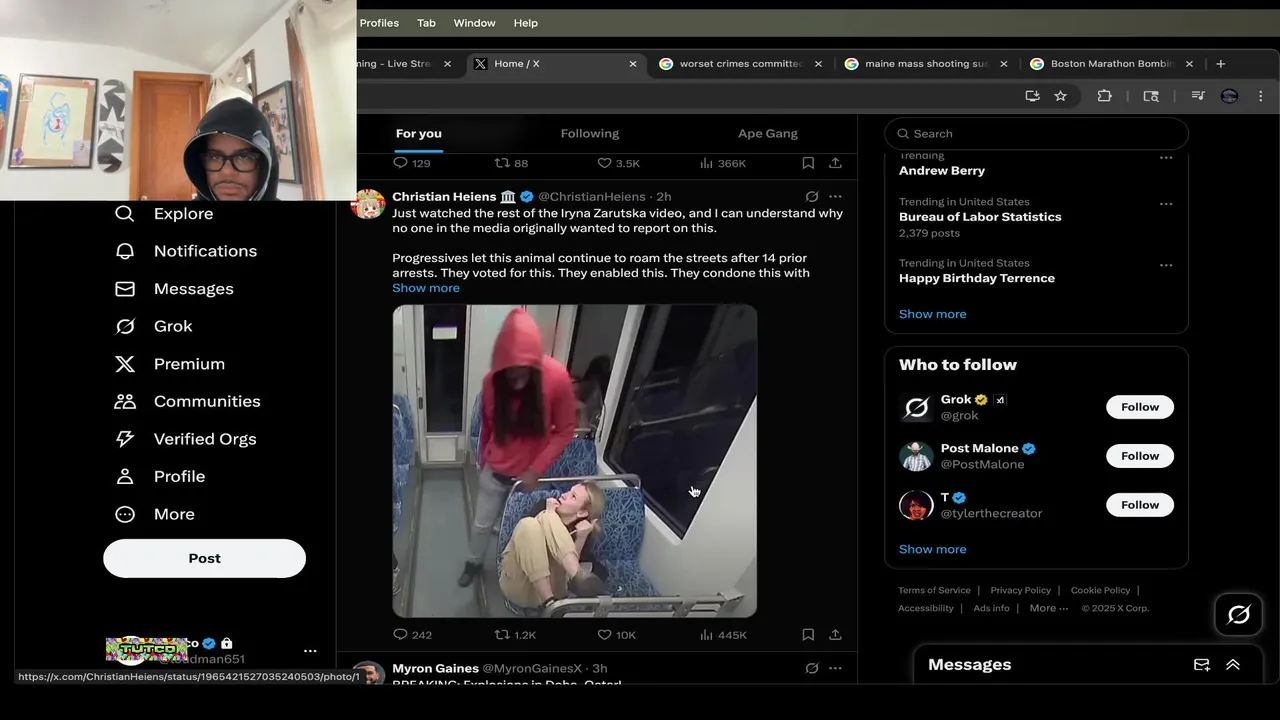Screen dimensions: 1280x720
Task: Click the X Search field
Action: (x=1036, y=134)
